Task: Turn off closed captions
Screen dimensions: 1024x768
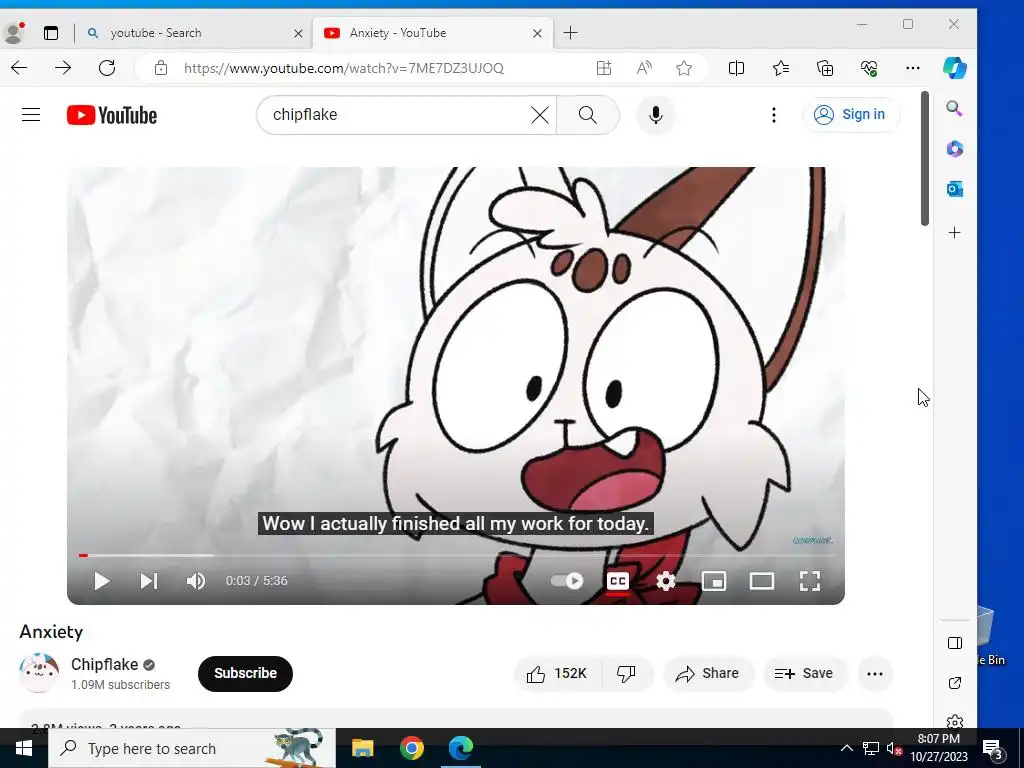Action: pyautogui.click(x=618, y=581)
